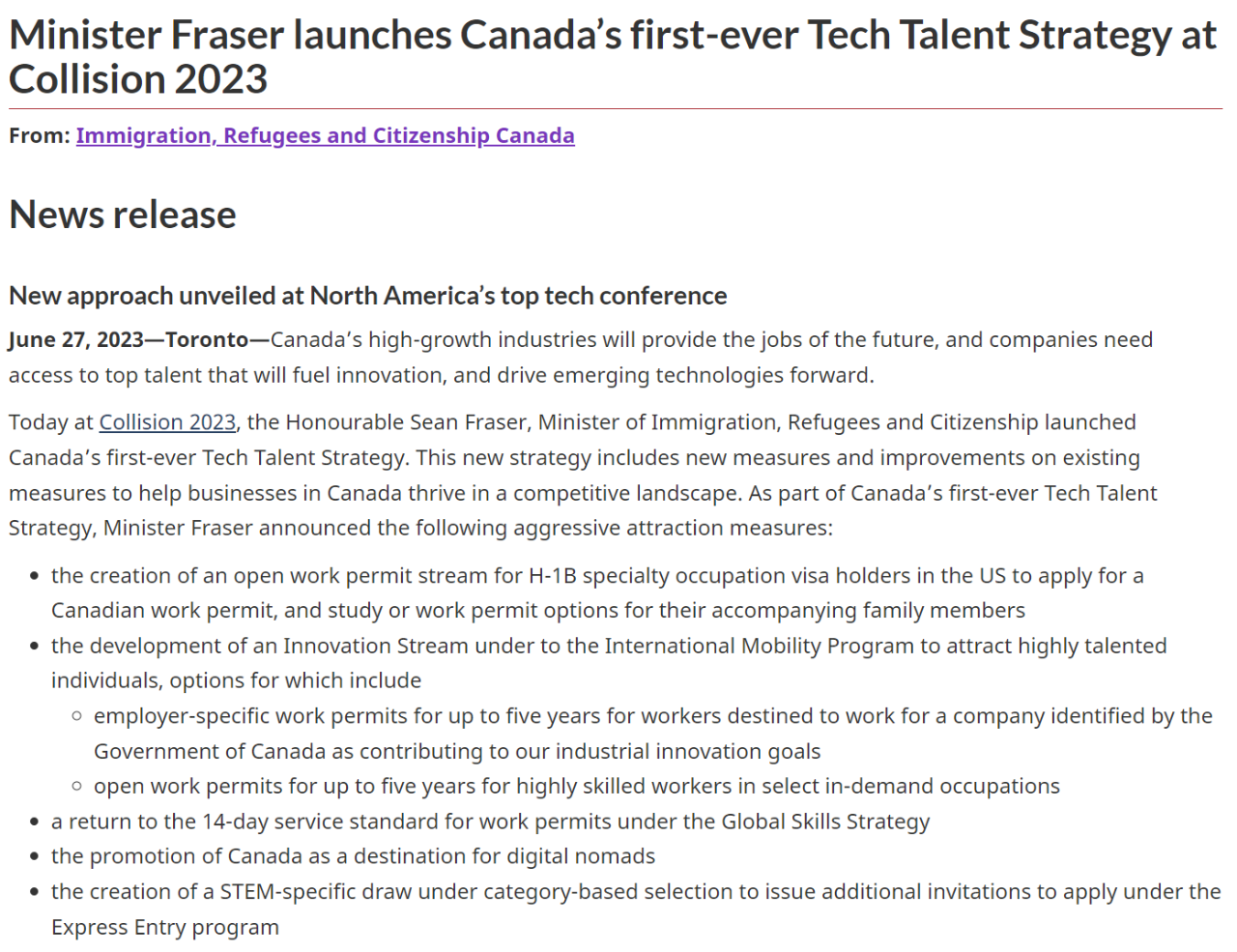Click the digital nomads bullet point
The height and width of the screenshot is (952, 1237).
click(x=353, y=857)
